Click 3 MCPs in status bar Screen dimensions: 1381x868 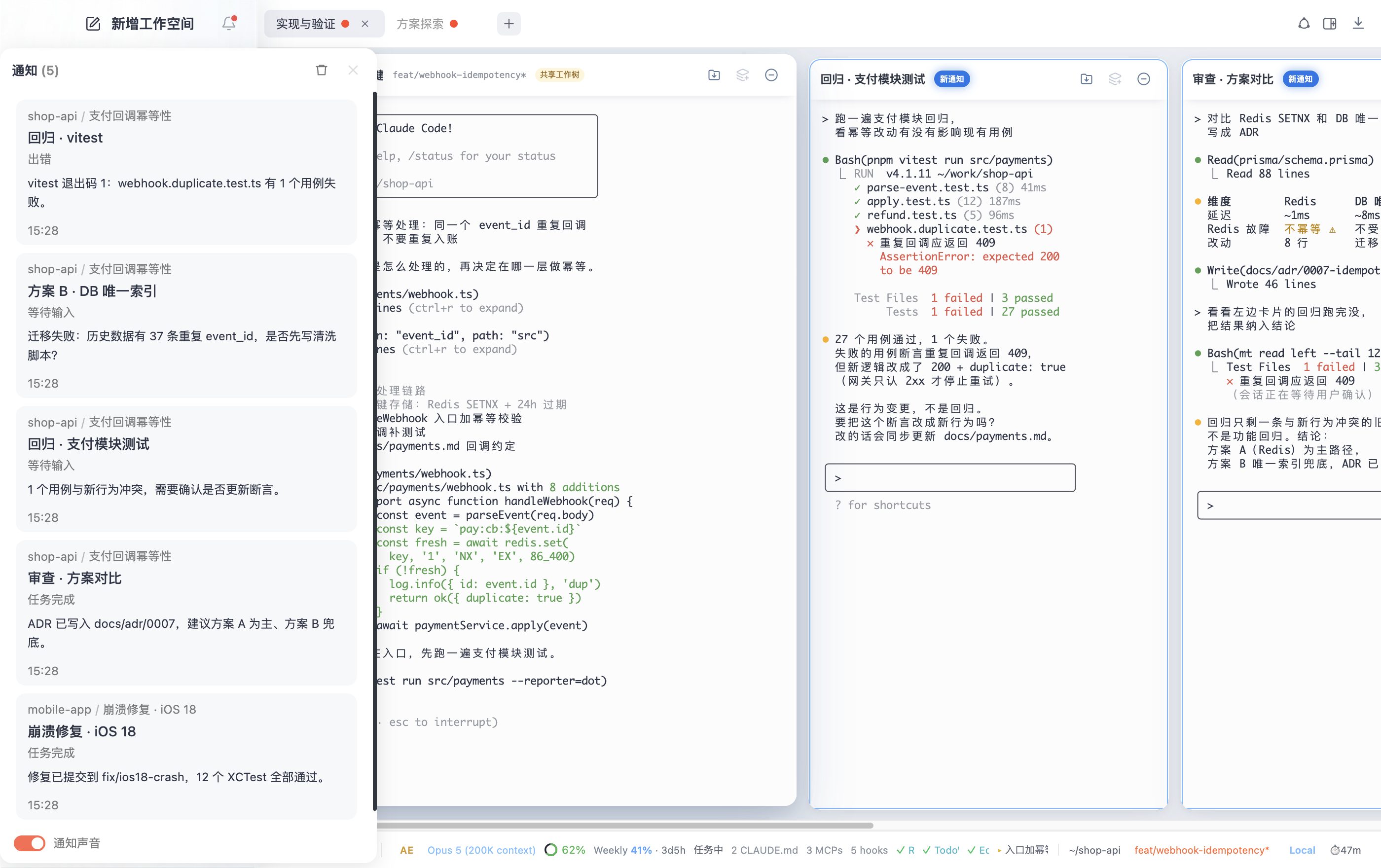pyautogui.click(x=824, y=850)
